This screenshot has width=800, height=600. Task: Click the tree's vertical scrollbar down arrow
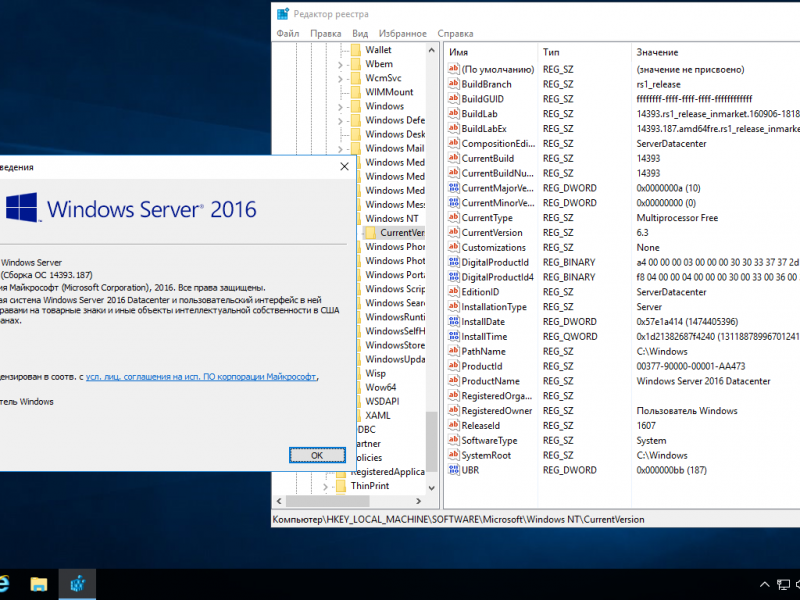432,488
